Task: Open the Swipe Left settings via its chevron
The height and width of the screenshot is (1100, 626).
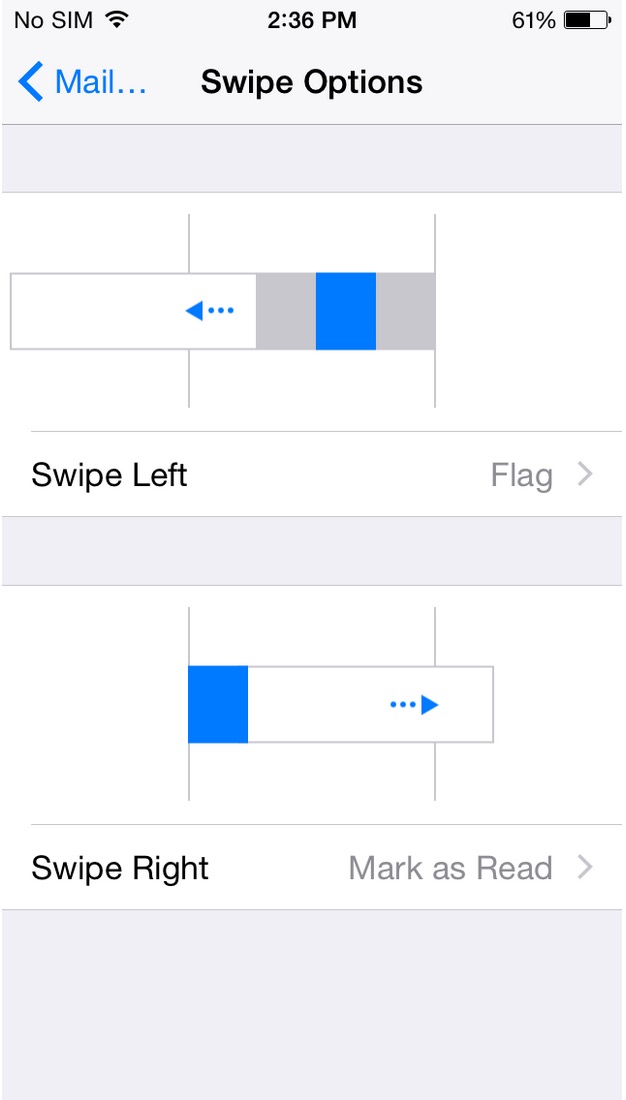Action: point(585,475)
